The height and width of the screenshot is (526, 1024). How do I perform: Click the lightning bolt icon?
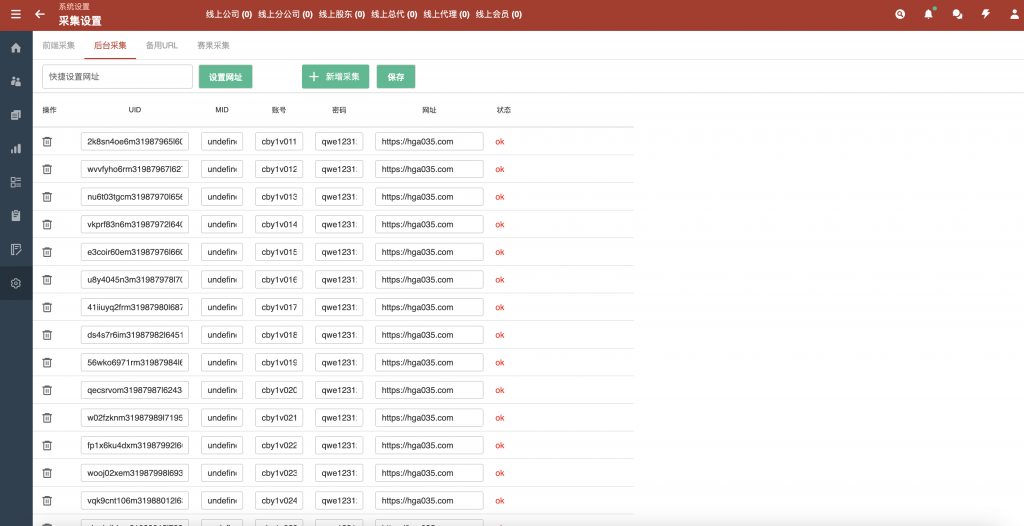(985, 14)
